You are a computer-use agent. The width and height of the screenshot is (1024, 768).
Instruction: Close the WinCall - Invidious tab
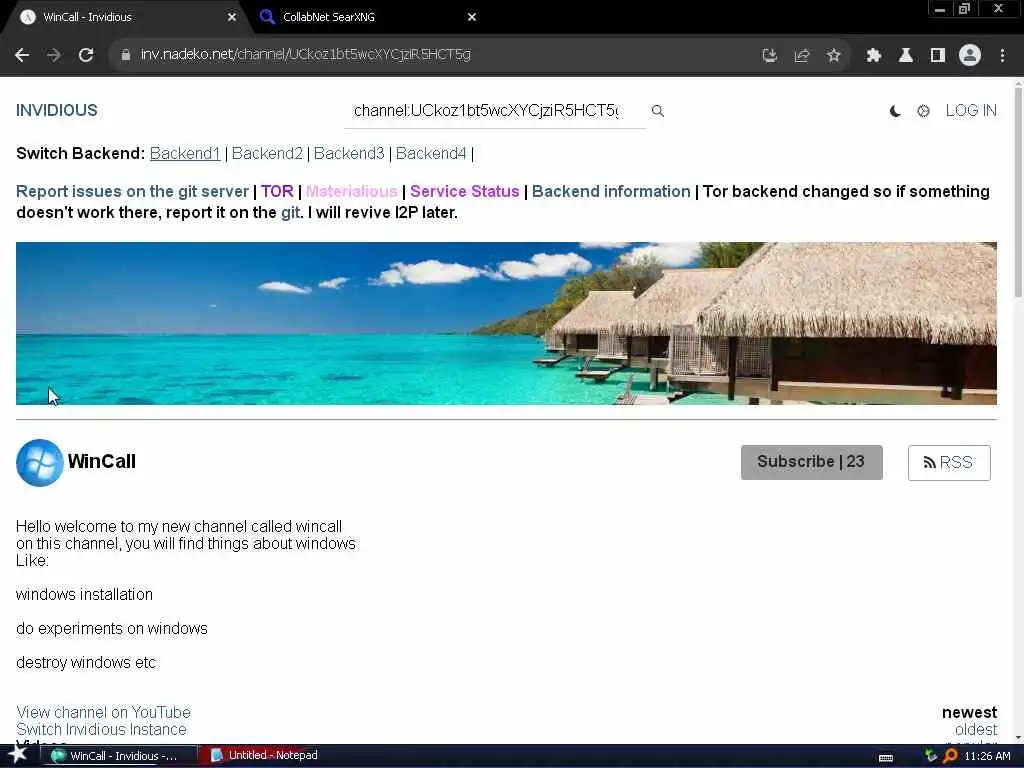(231, 17)
